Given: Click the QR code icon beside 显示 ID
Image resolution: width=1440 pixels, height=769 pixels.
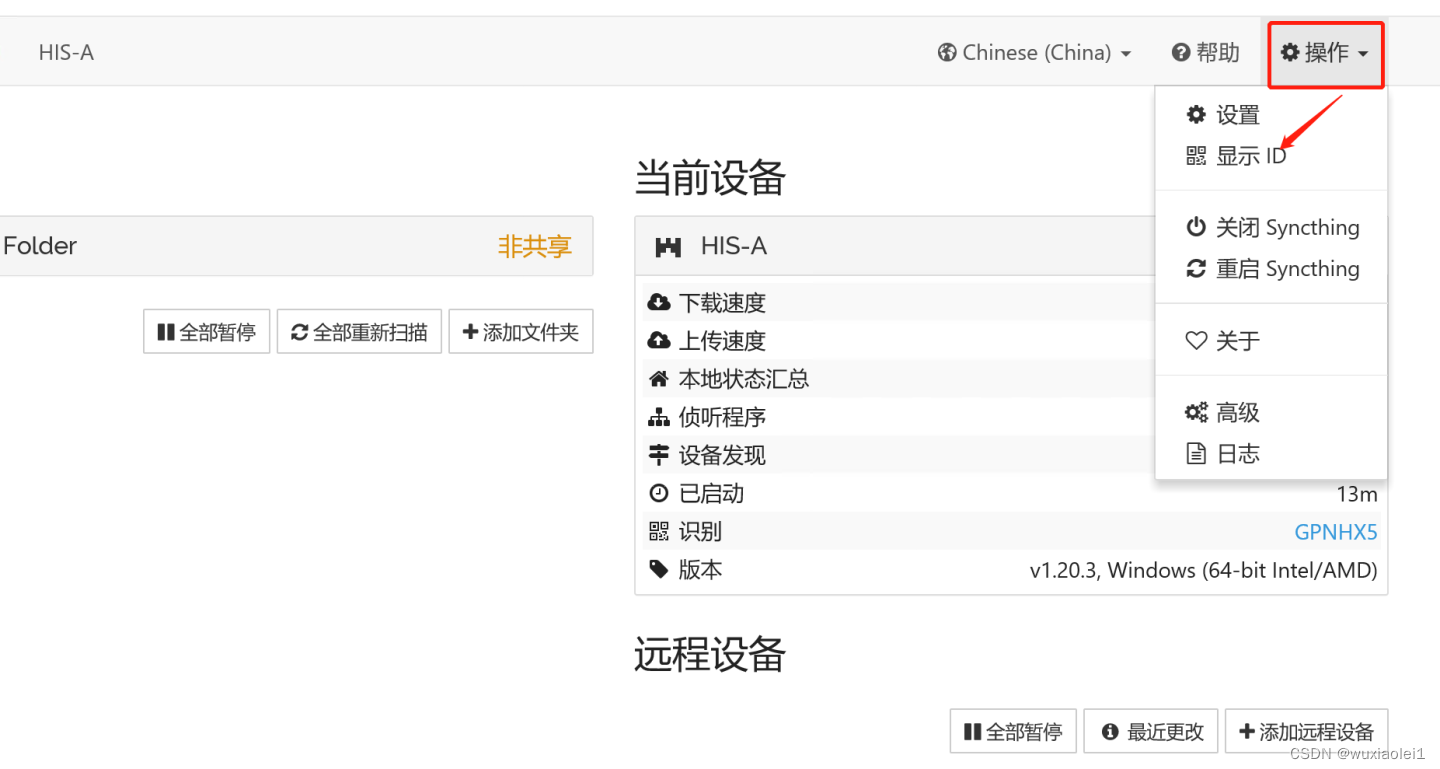Looking at the screenshot, I should click(1197, 156).
